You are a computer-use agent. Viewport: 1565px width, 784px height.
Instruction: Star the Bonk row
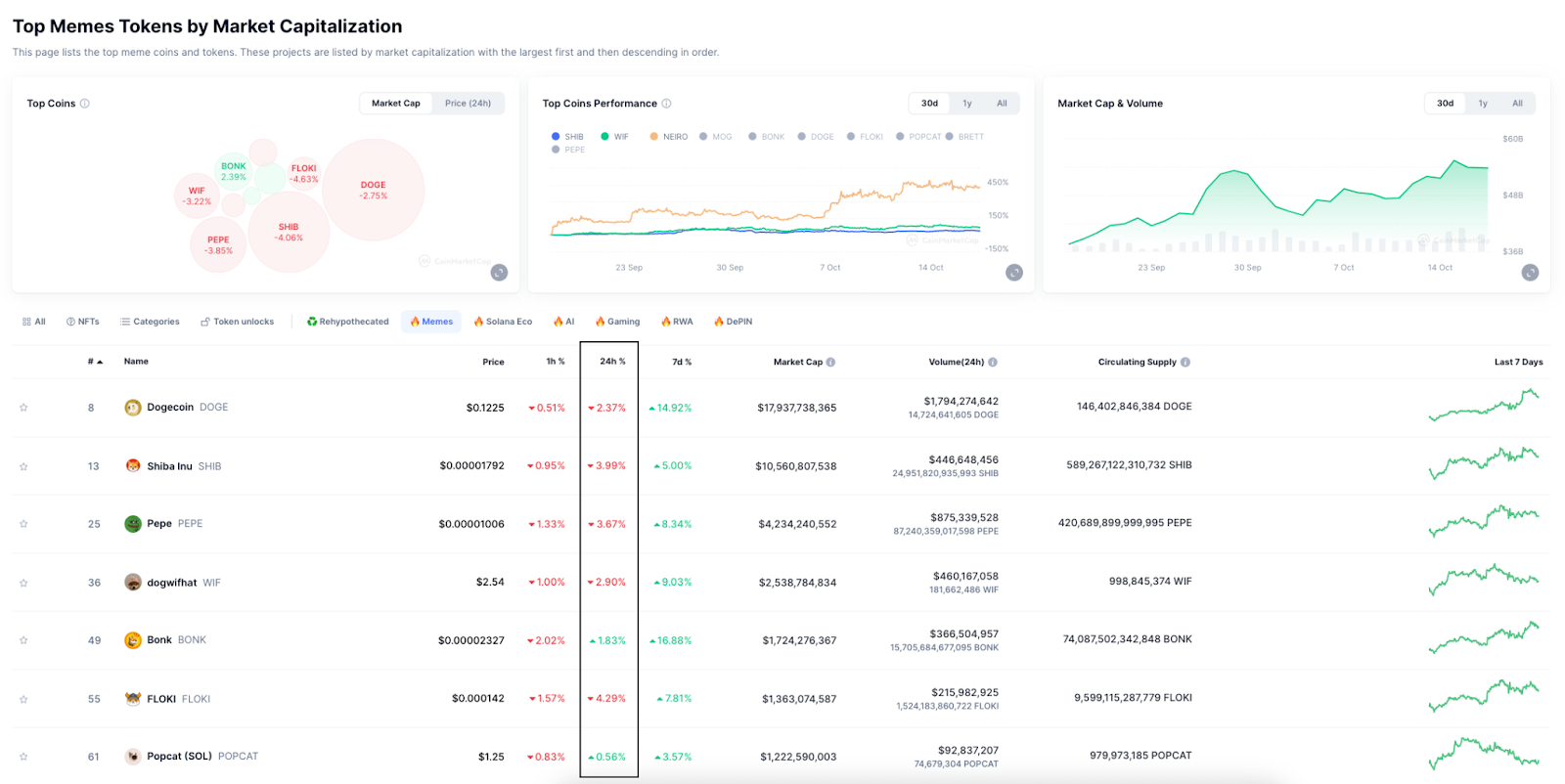[x=23, y=640]
